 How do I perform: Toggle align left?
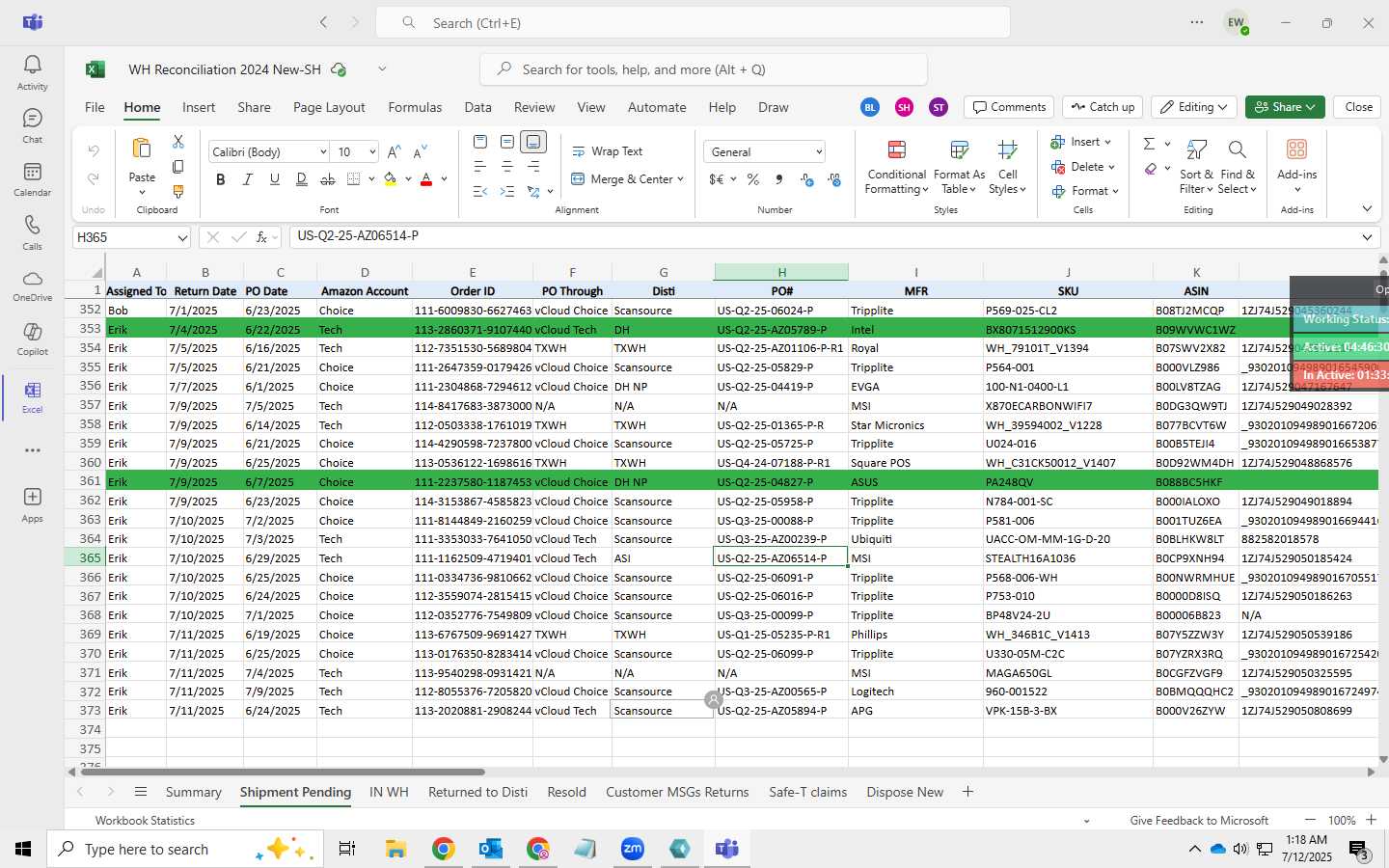(479, 167)
